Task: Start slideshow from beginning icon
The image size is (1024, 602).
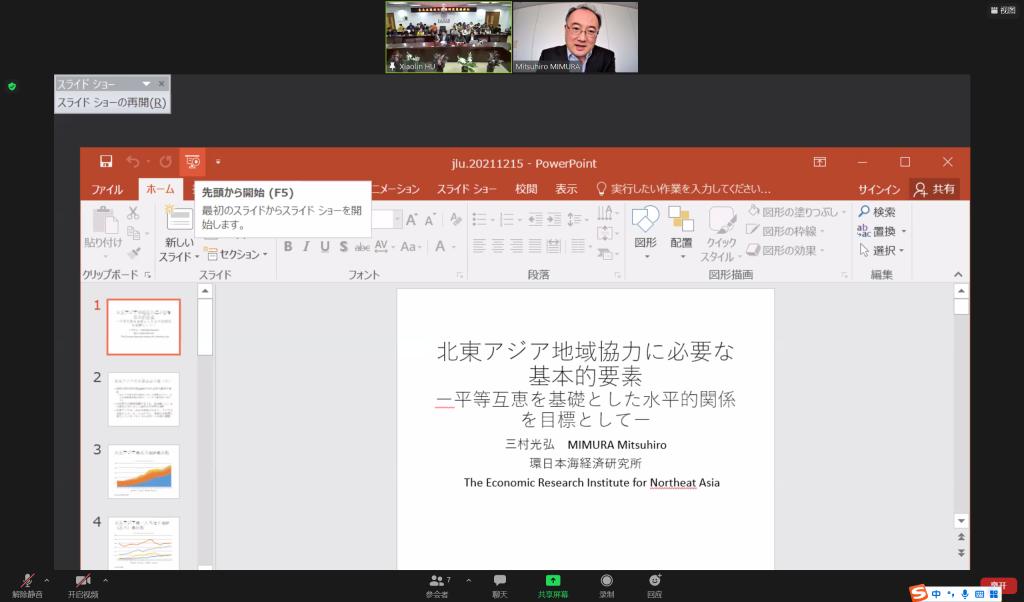Action: (x=192, y=162)
